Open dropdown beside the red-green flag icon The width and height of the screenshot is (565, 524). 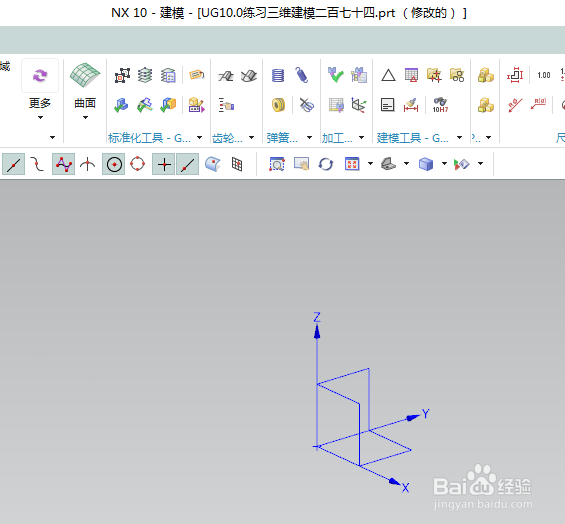coord(480,164)
